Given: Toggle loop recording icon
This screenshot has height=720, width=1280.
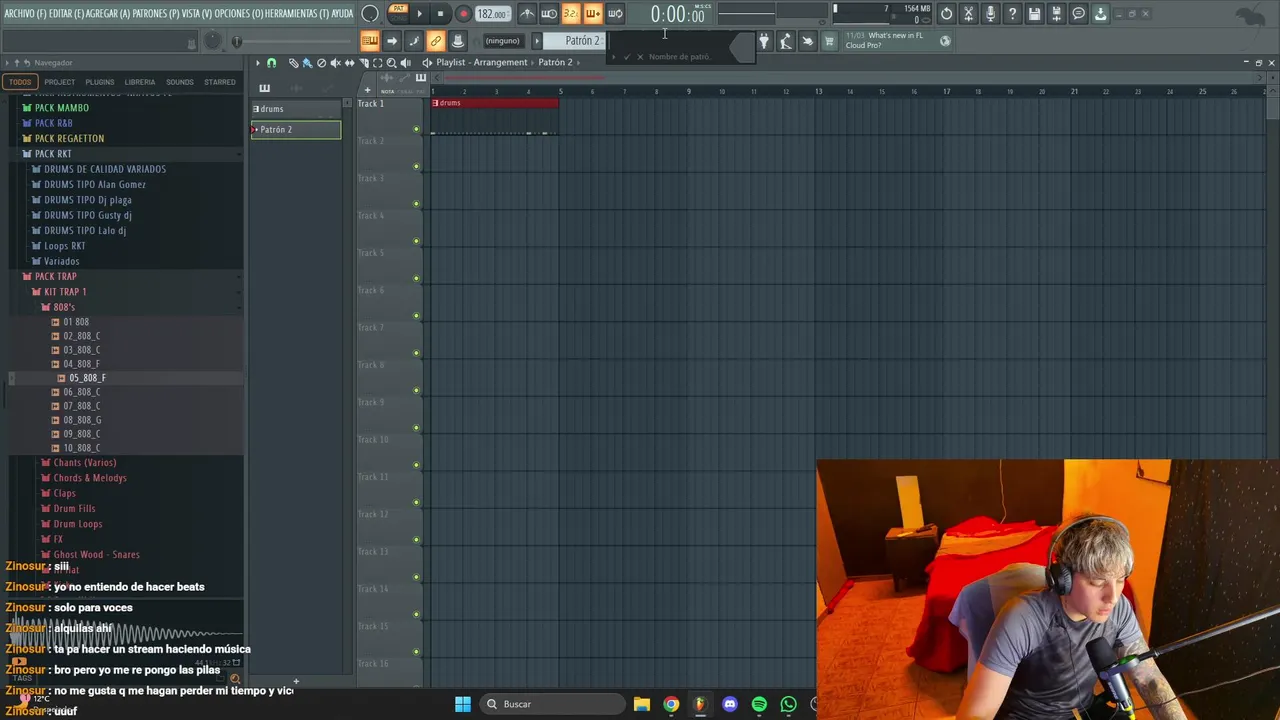Looking at the screenshot, I should tap(615, 13).
